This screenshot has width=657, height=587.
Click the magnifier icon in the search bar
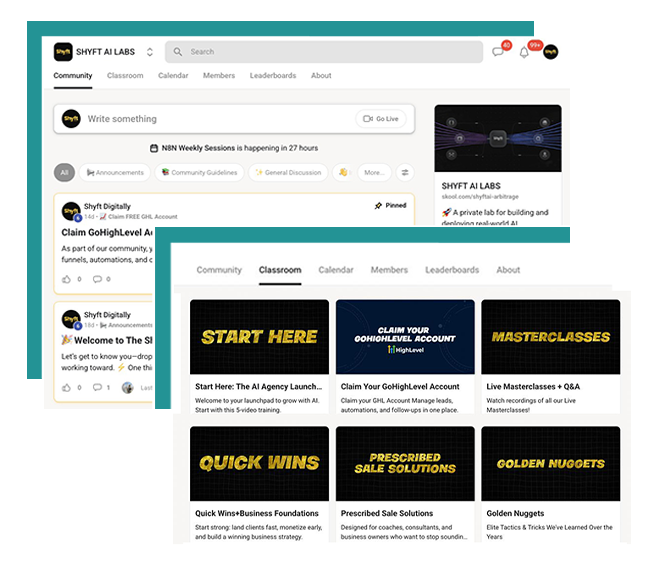tap(178, 52)
